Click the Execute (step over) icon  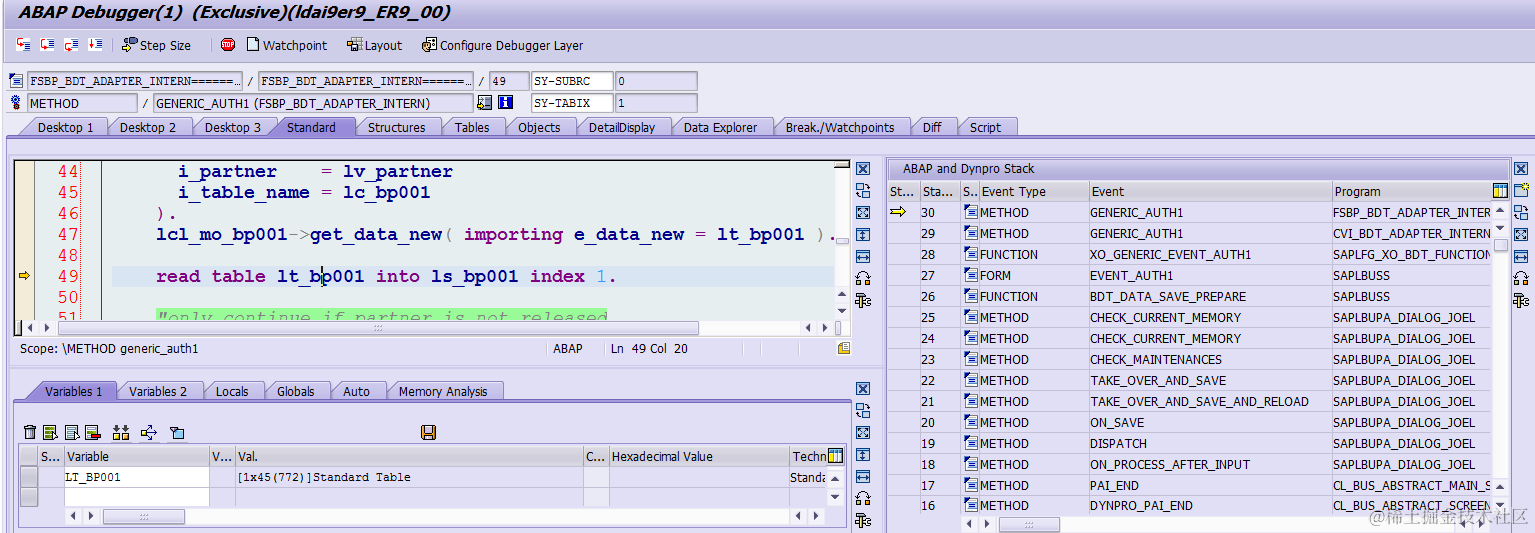click(x=47, y=45)
